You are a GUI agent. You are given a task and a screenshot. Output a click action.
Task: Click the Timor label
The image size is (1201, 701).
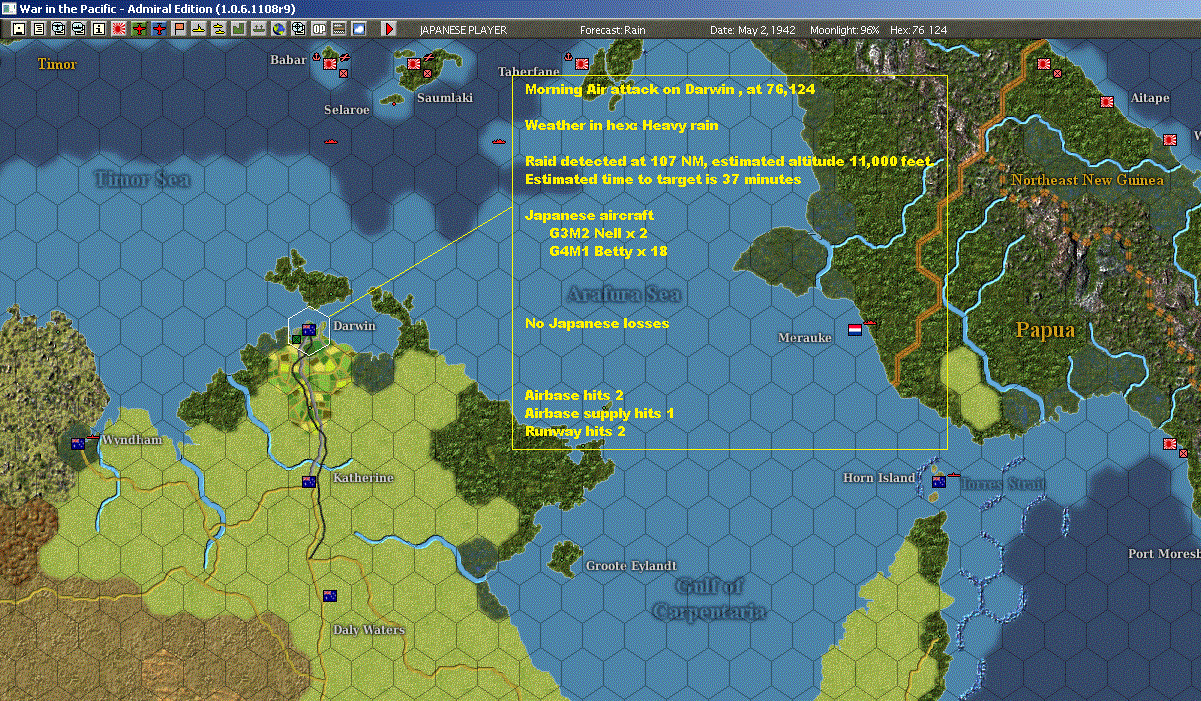(x=57, y=65)
